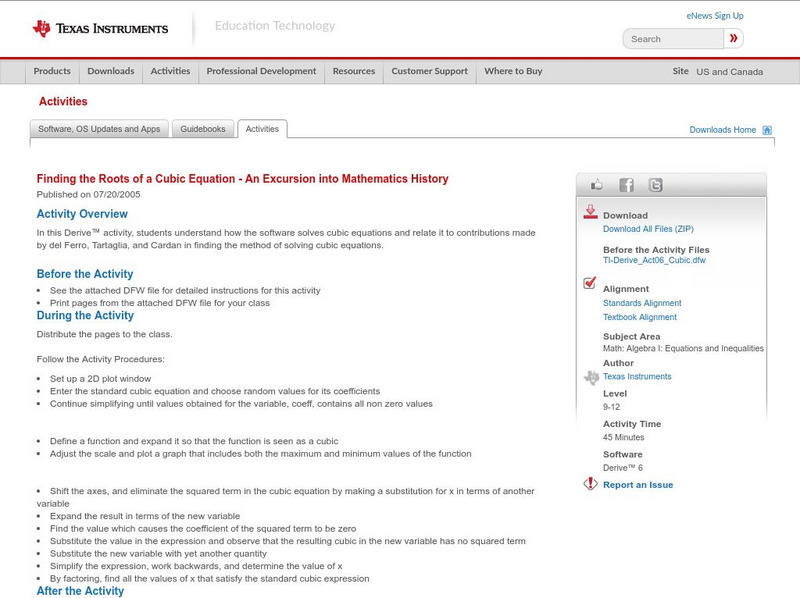
Task: Open the Textbook Alignment link
Action: pos(640,317)
